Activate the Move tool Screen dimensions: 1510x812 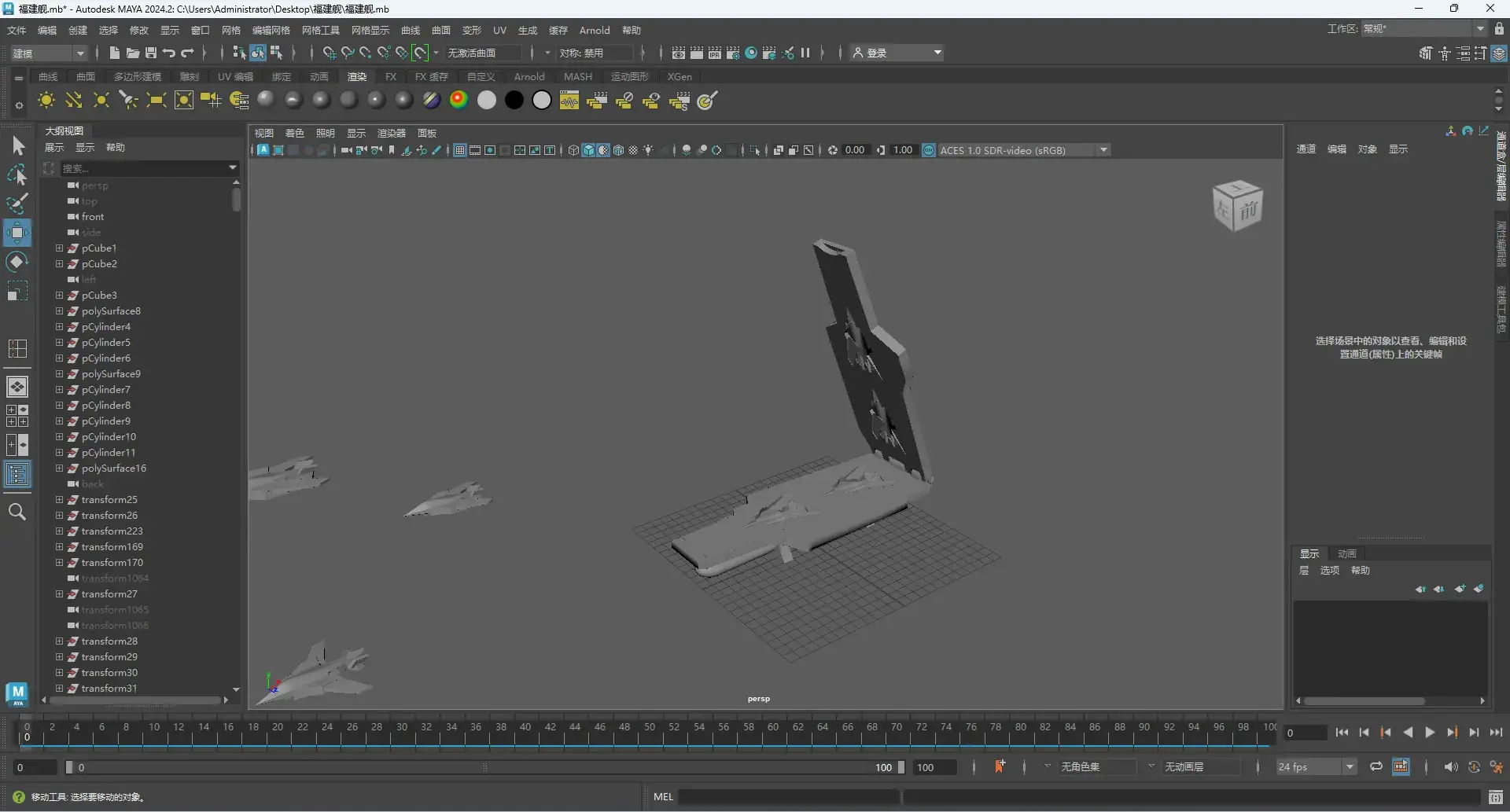pyautogui.click(x=17, y=233)
